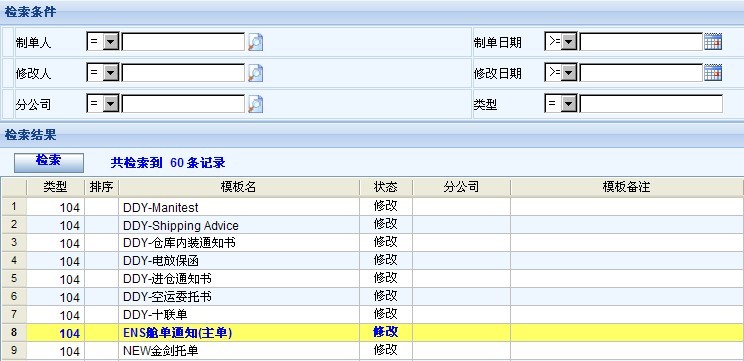Screen dimensions: 744x361
Task: Focus the 修改人 text input
Action: [x=183, y=73]
